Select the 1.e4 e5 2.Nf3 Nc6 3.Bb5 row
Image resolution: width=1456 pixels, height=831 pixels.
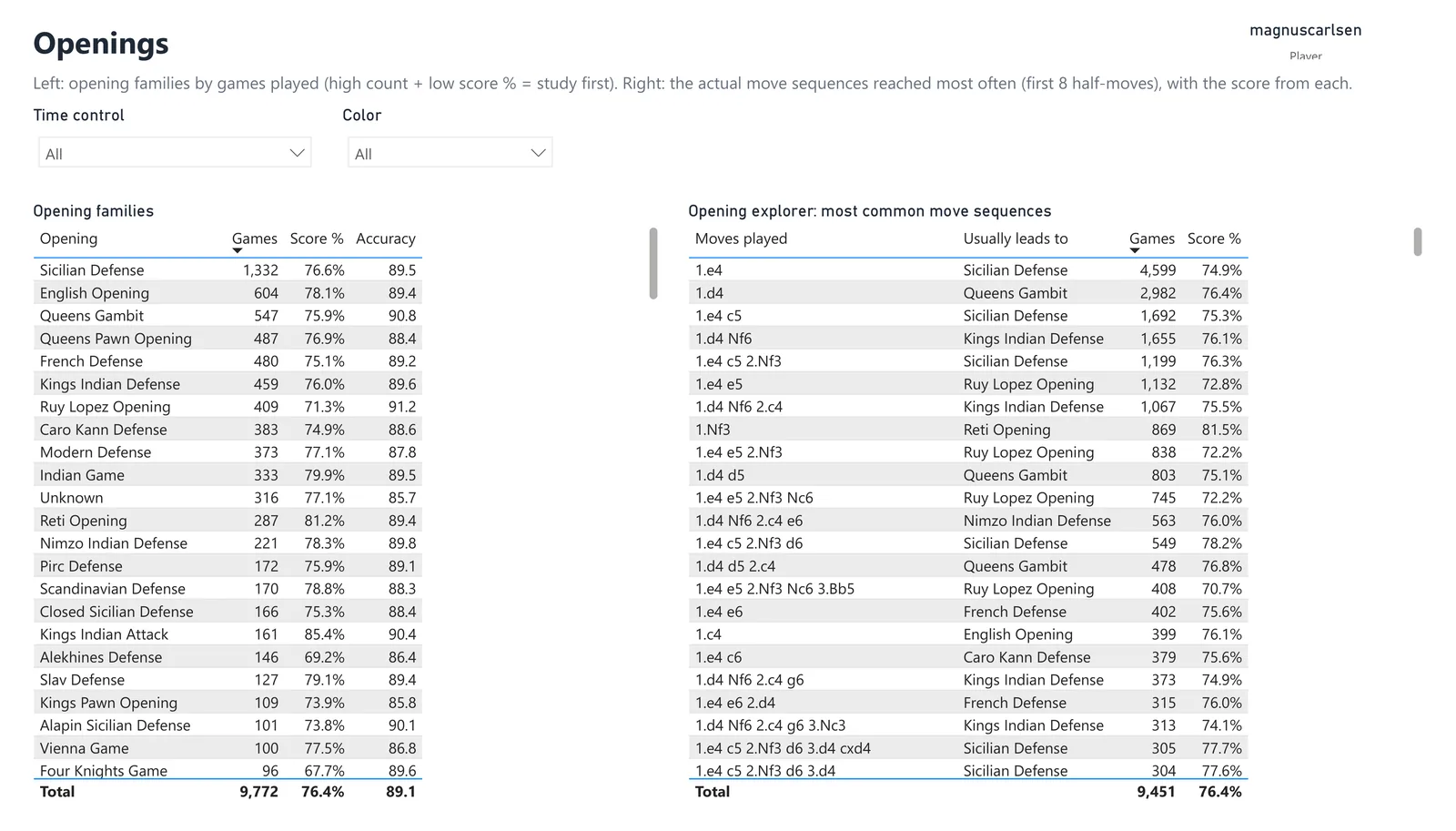click(968, 589)
